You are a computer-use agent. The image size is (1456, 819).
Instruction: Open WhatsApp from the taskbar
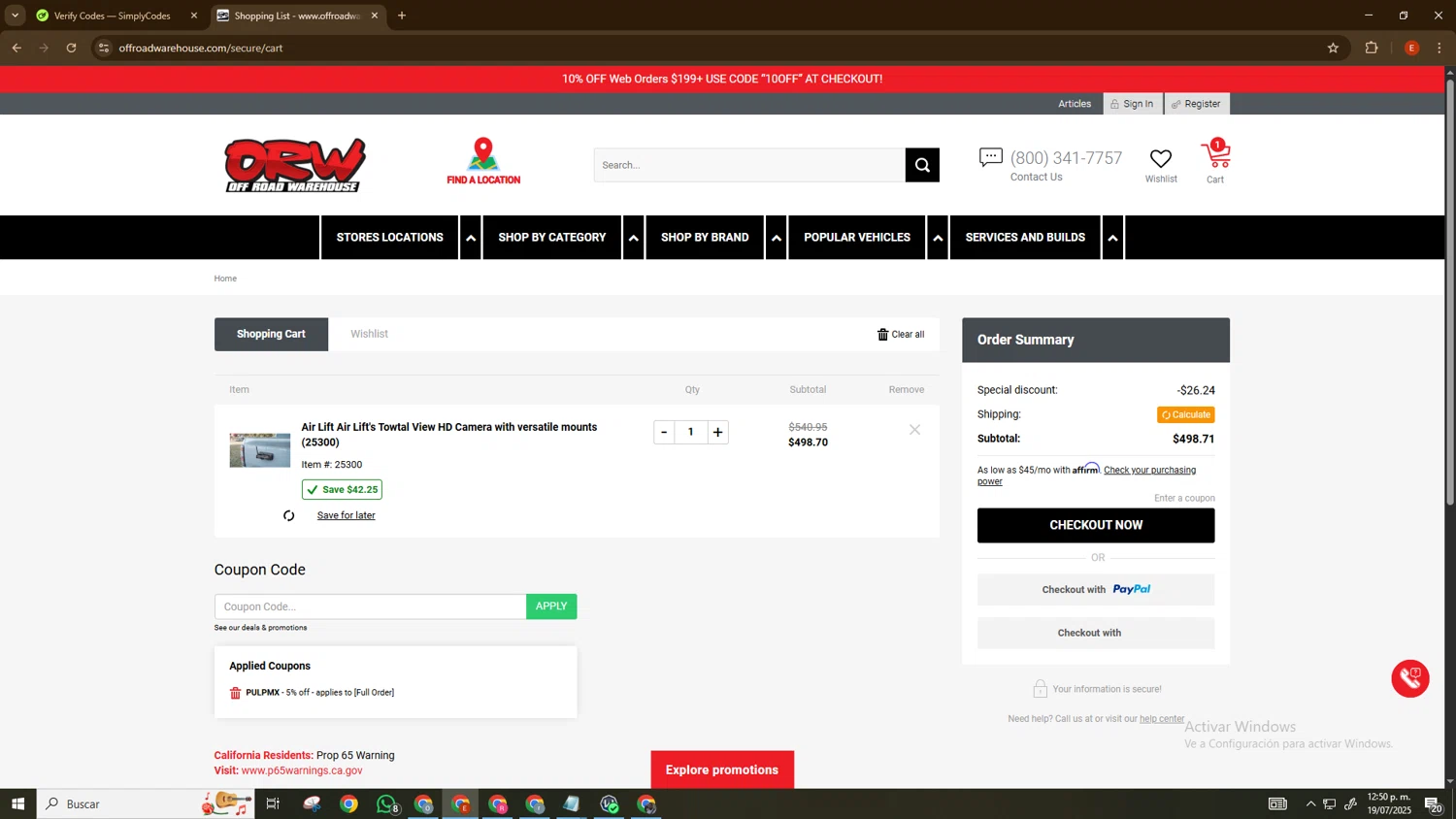(x=386, y=803)
